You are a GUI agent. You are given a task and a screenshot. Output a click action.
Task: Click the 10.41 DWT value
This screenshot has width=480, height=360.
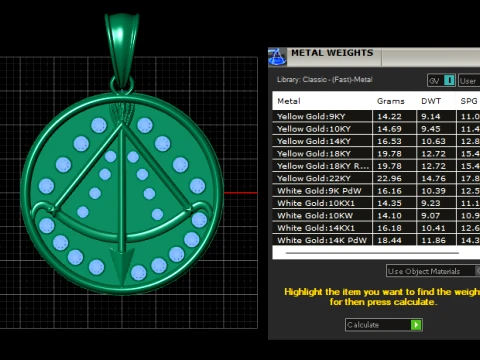pos(433,228)
